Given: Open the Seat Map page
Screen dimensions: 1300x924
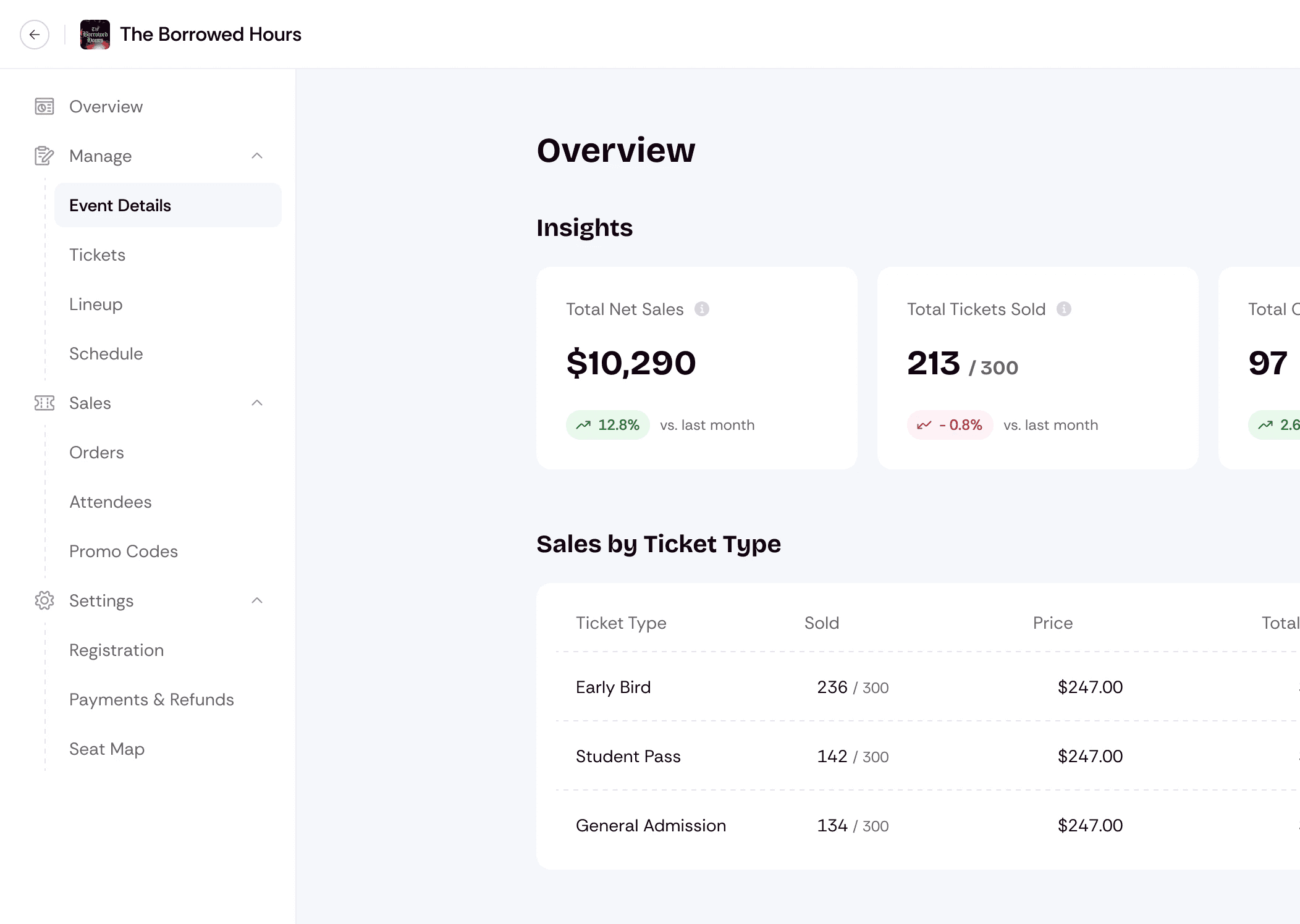Looking at the screenshot, I should tap(107, 749).
